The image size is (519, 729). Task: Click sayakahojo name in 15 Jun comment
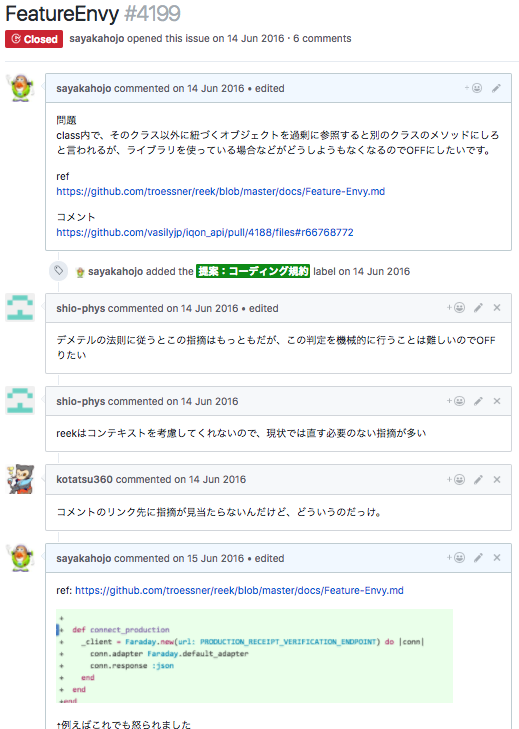pos(84,558)
